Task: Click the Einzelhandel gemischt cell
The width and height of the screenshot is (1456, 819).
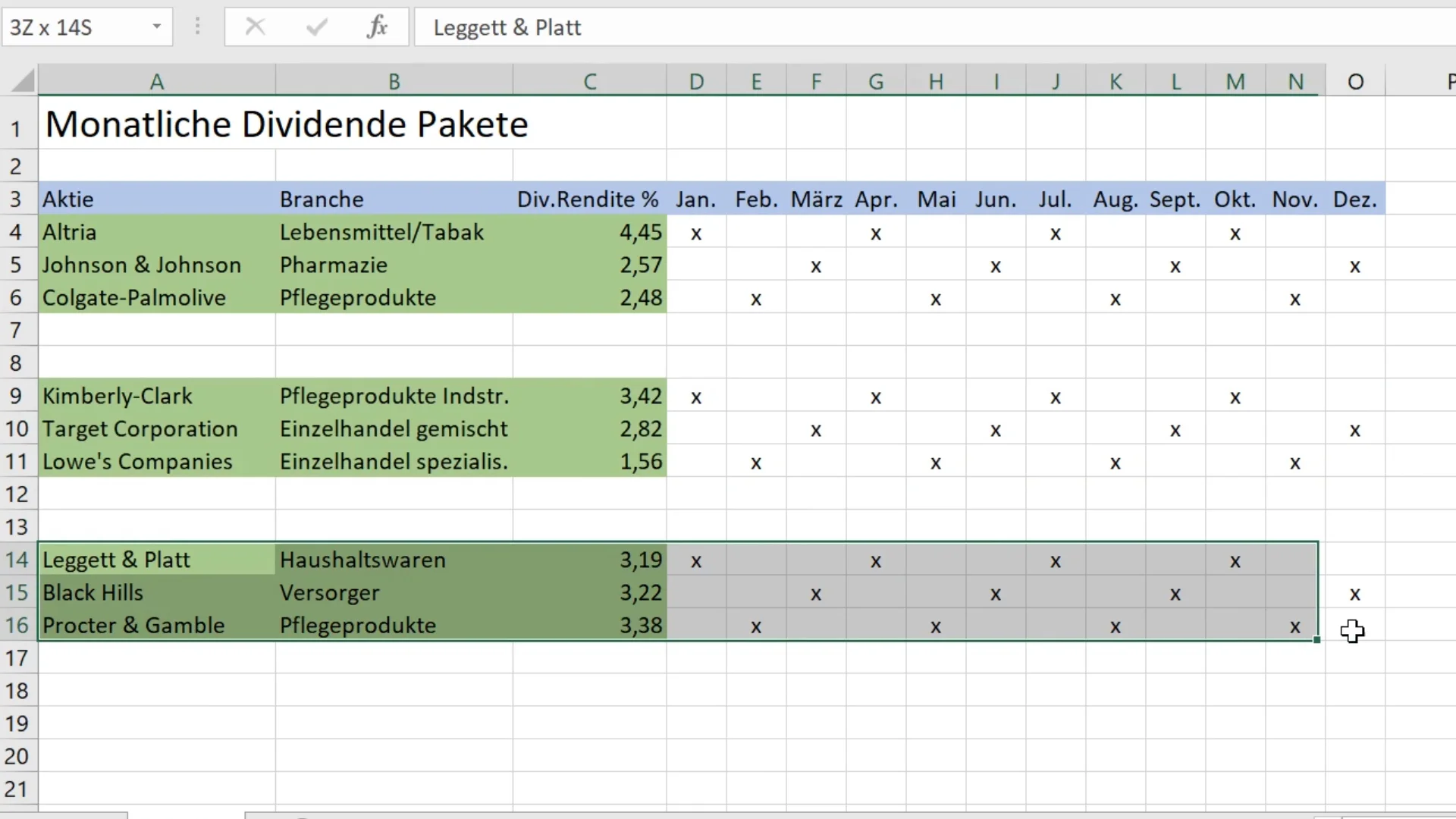Action: pyautogui.click(x=394, y=428)
